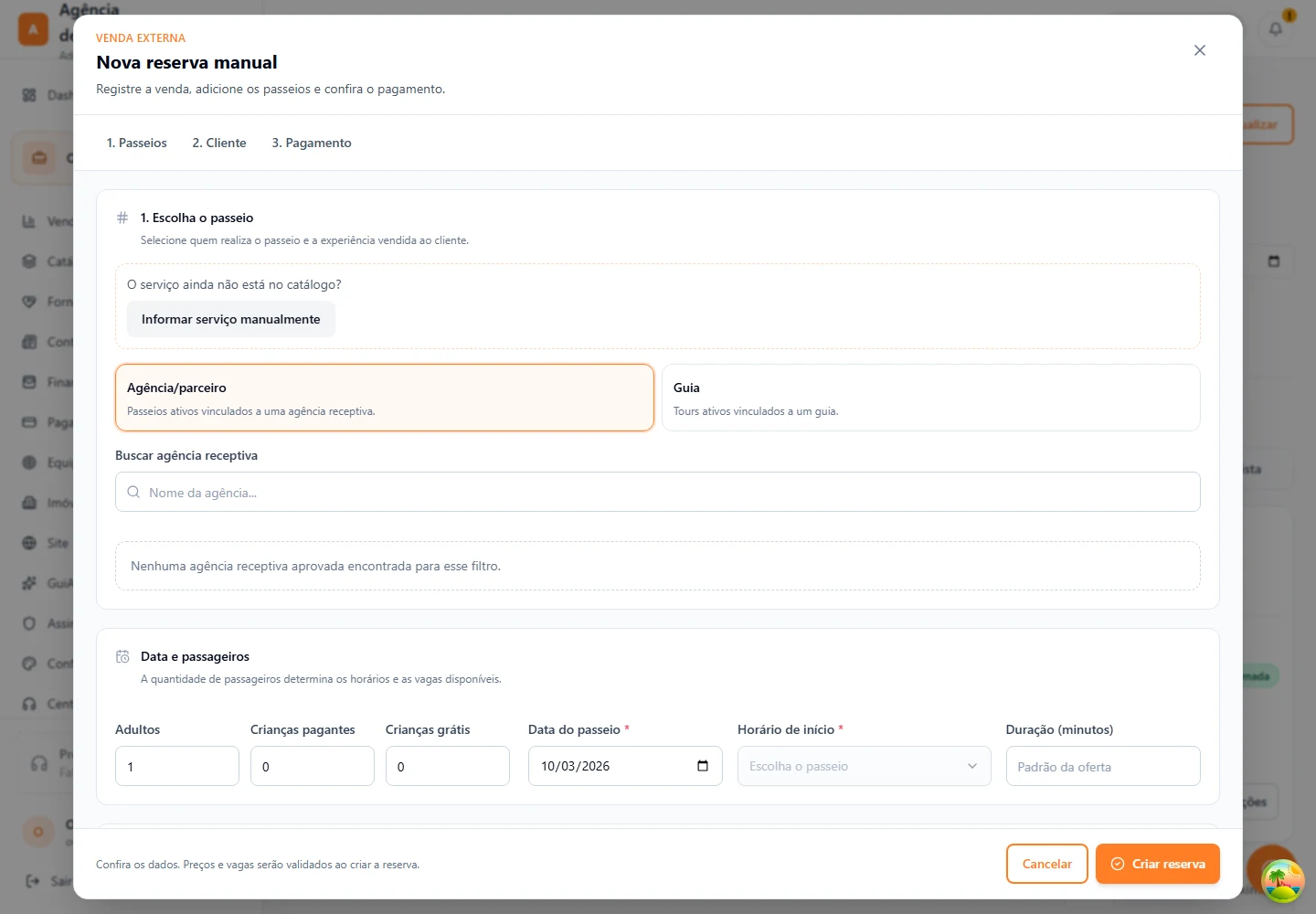Open the 3. Pagamento step tab
The image size is (1316, 914).
pyautogui.click(x=312, y=143)
